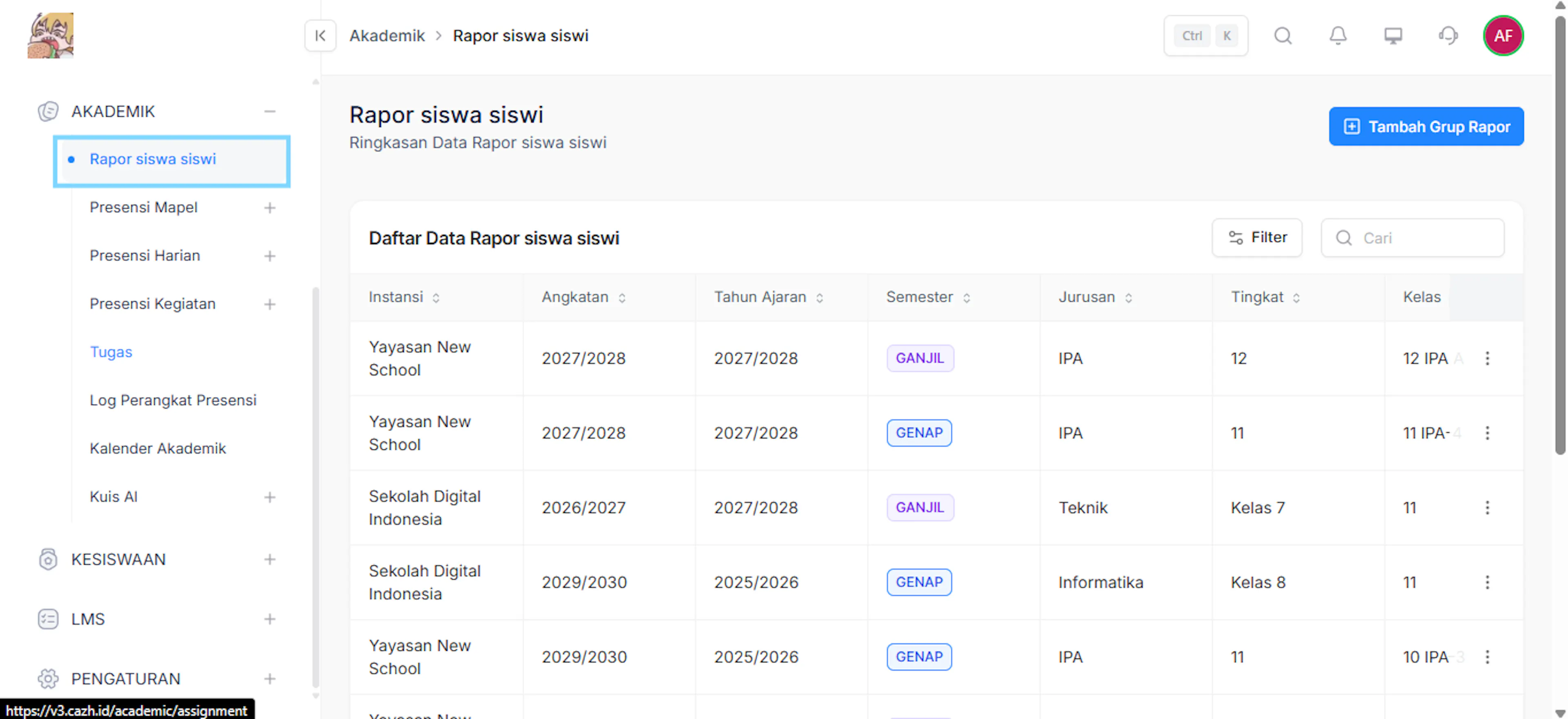Expand the LMS section
The width and height of the screenshot is (1568, 719).
[x=269, y=619]
